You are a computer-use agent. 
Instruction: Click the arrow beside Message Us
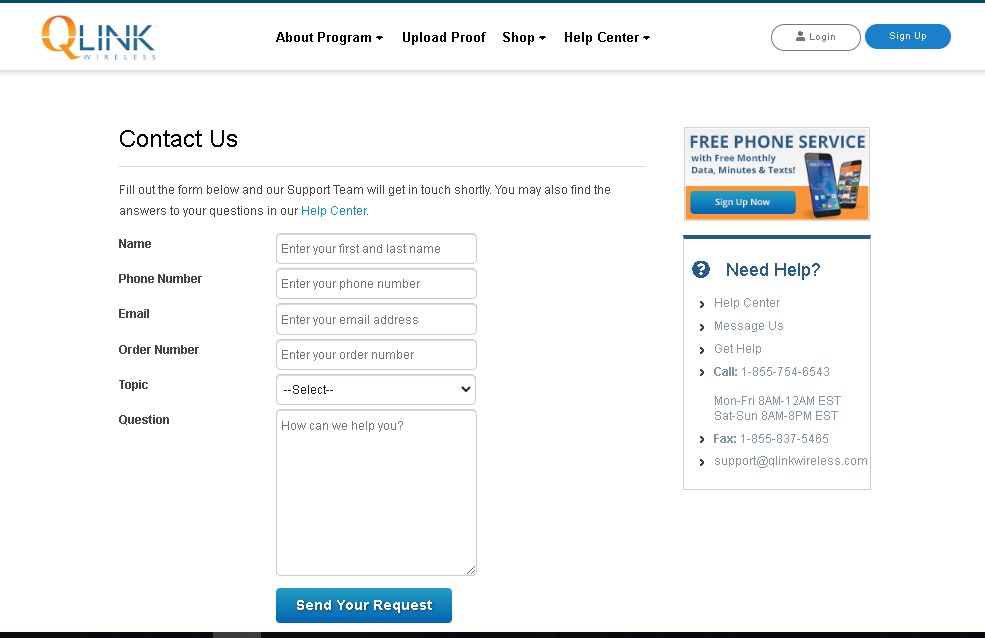(701, 326)
